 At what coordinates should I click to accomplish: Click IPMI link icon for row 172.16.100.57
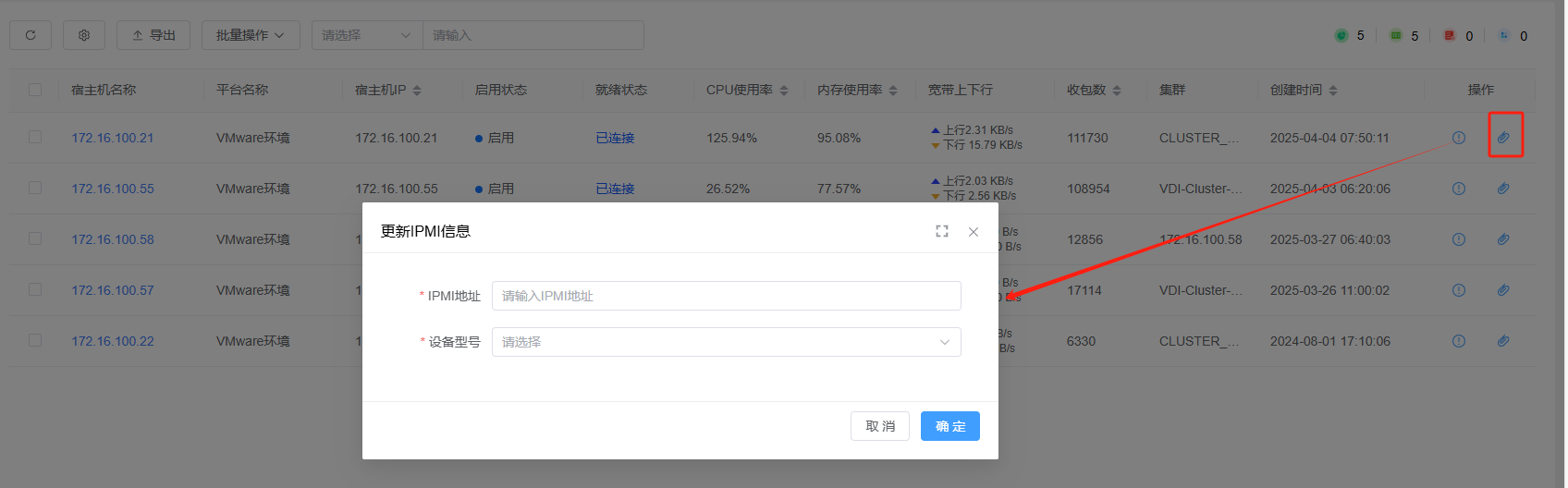pyautogui.click(x=1503, y=290)
